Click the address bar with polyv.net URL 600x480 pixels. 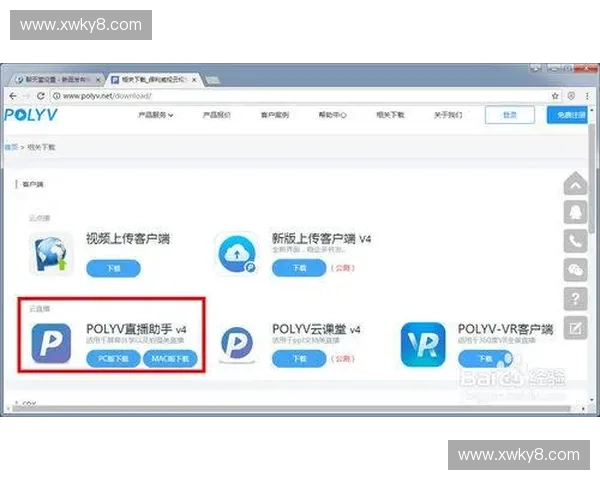[x=298, y=96]
